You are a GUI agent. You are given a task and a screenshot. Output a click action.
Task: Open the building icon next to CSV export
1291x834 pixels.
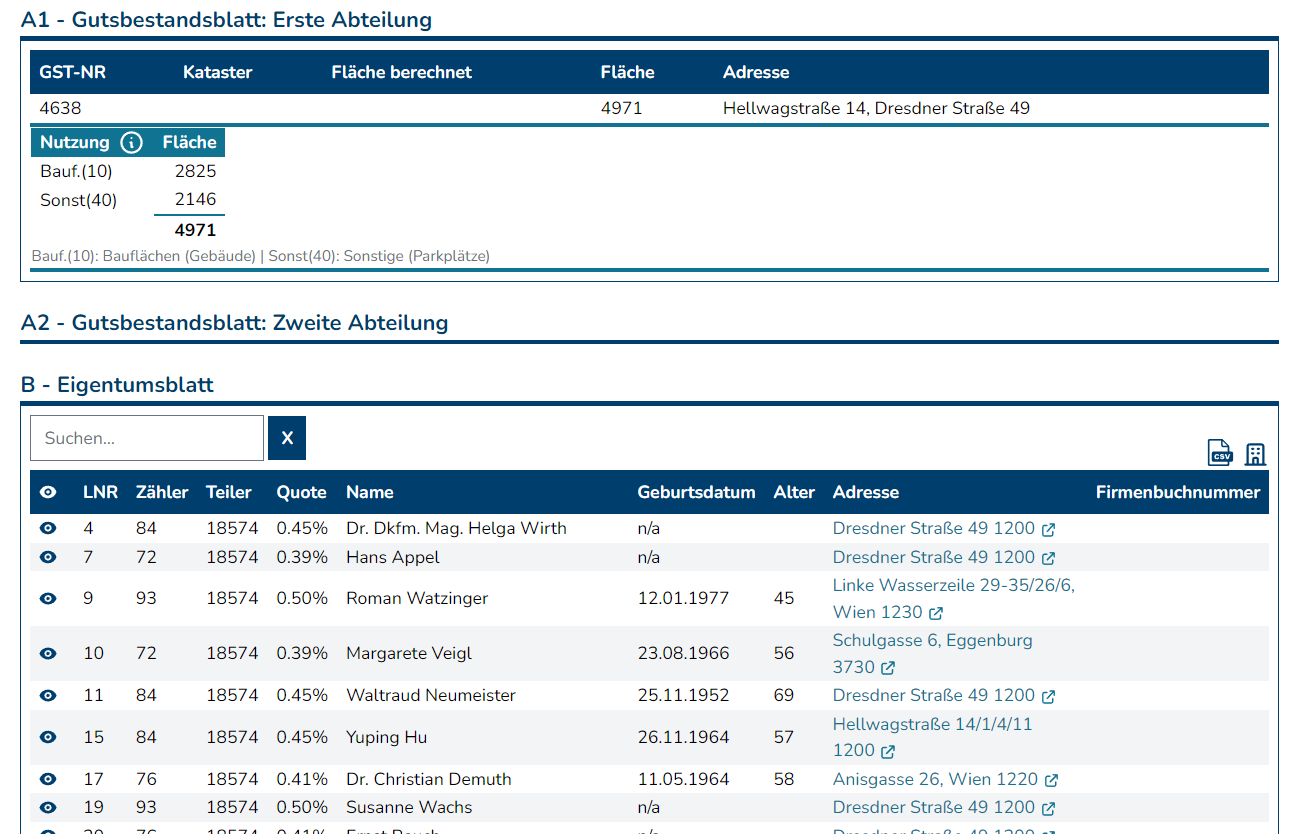point(1255,454)
